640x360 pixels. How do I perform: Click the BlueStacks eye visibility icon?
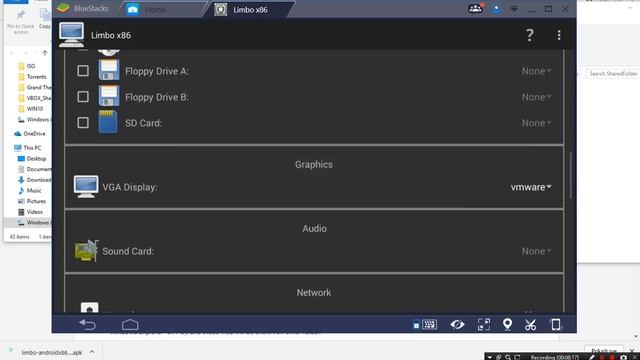click(x=457, y=324)
